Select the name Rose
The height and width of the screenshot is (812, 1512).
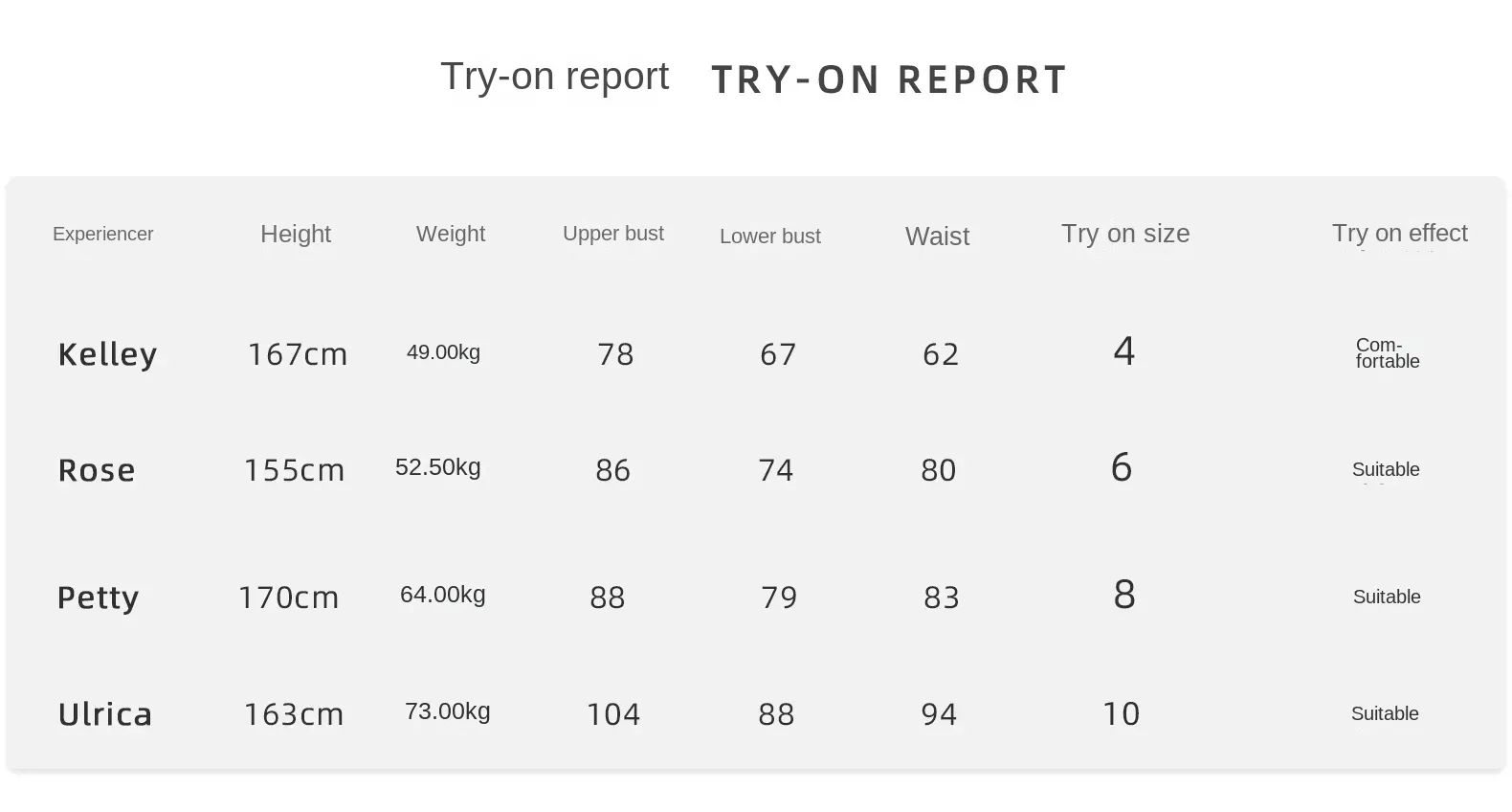tap(97, 470)
